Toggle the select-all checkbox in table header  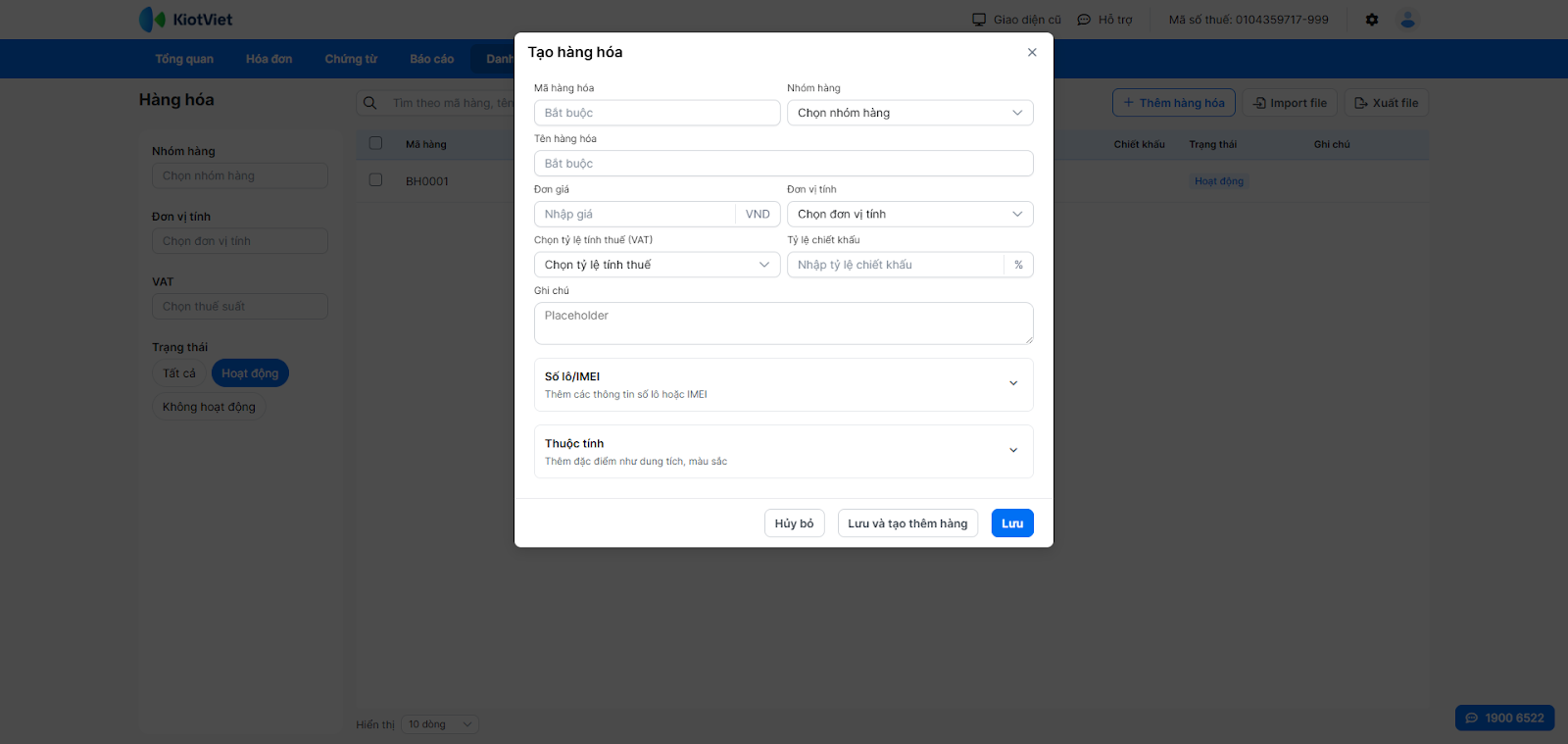pyautogui.click(x=375, y=143)
